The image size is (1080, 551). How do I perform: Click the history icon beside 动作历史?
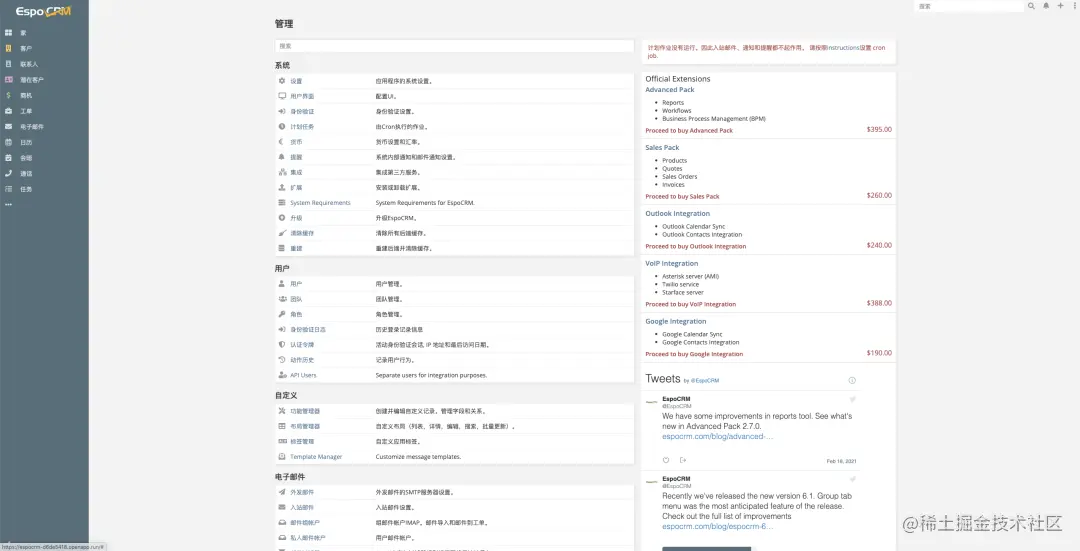[x=282, y=360]
